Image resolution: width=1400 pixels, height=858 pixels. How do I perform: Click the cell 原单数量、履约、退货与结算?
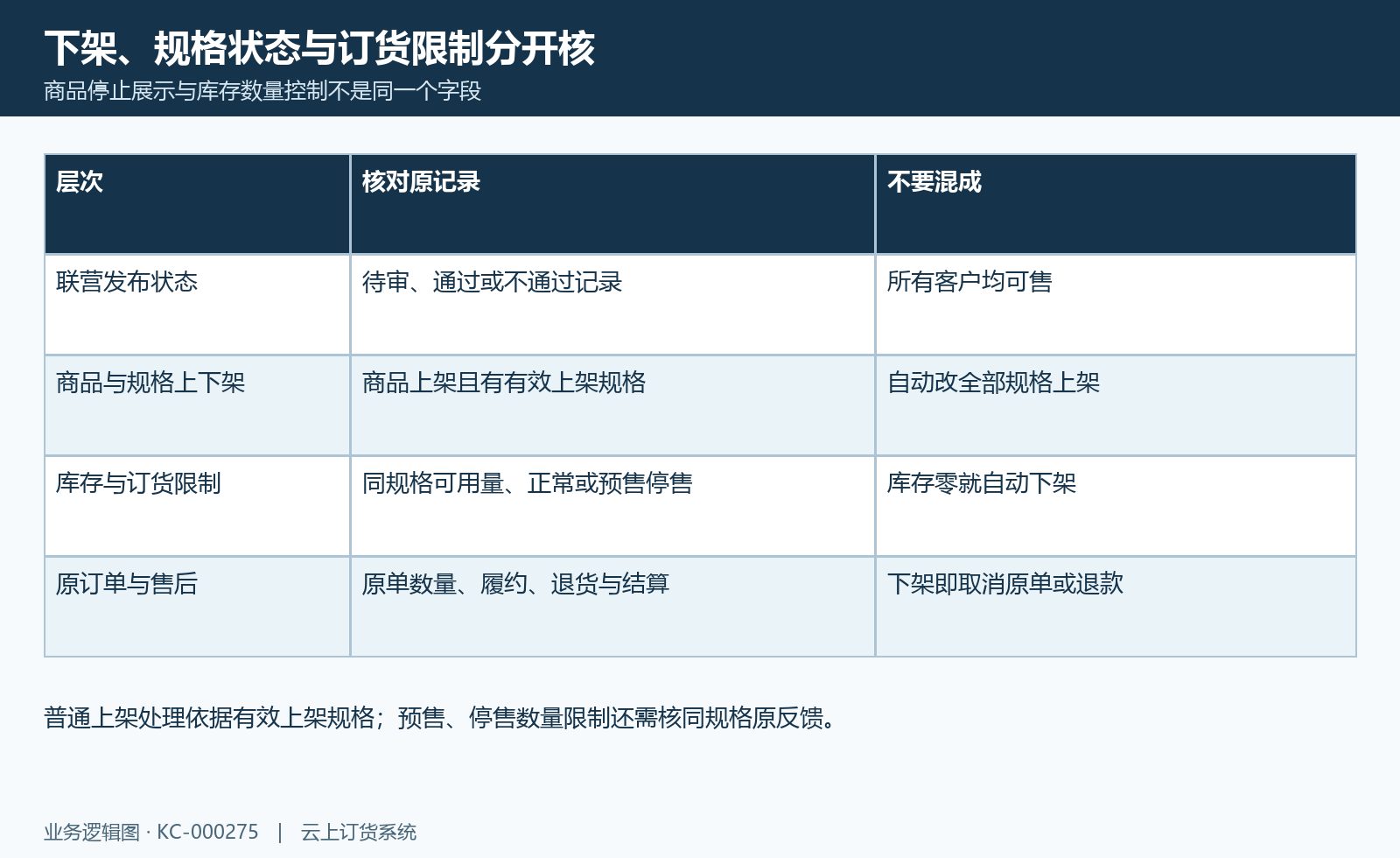point(612,607)
